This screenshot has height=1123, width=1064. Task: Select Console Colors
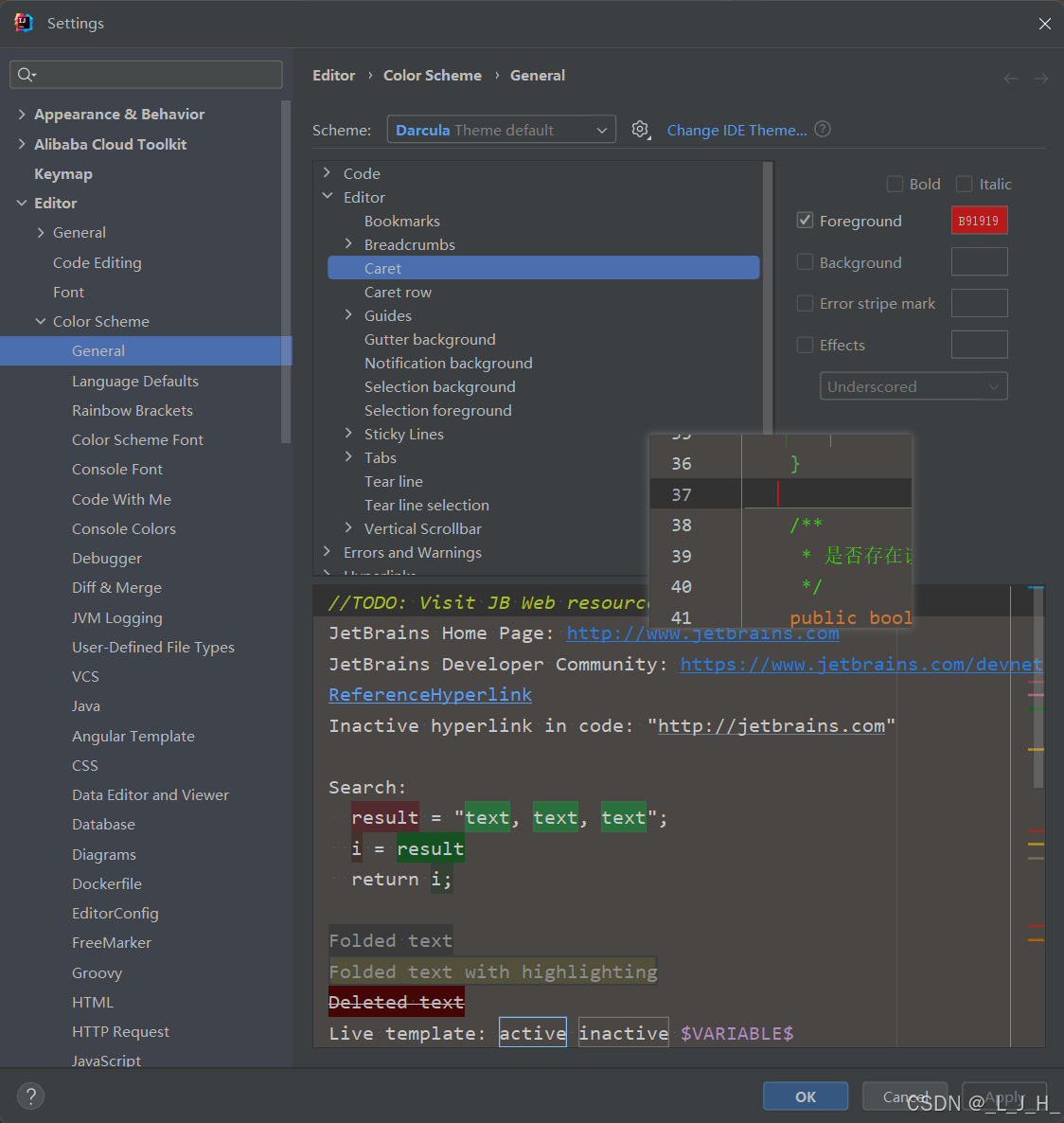coord(124,528)
